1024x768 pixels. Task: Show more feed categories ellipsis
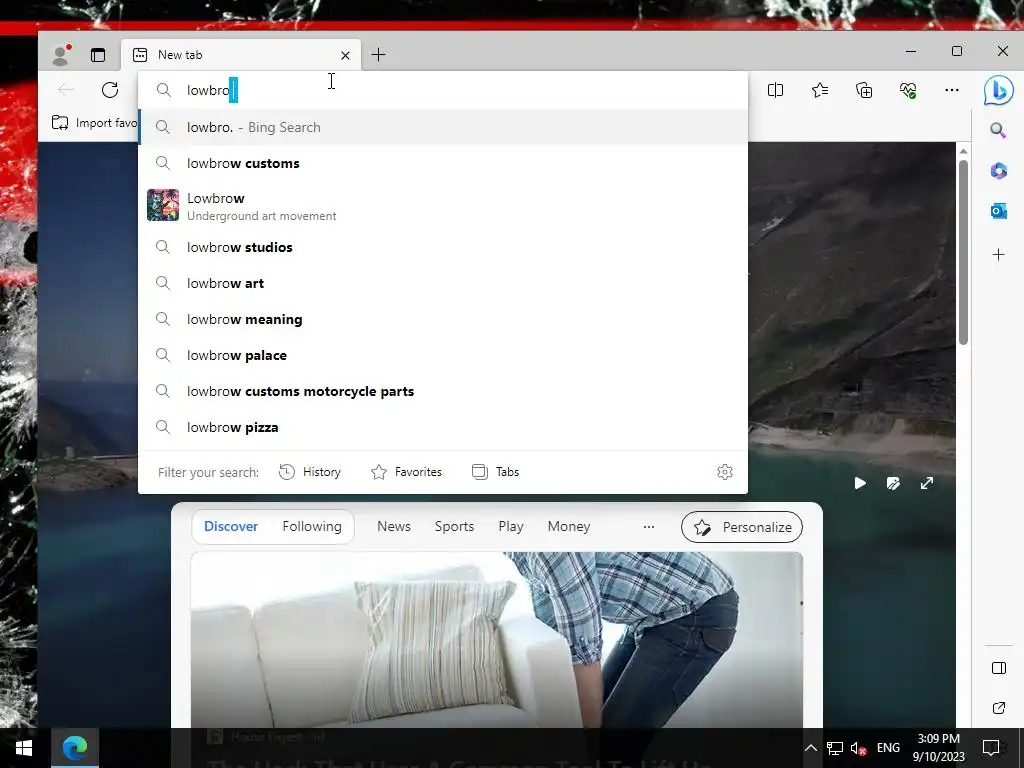point(648,526)
